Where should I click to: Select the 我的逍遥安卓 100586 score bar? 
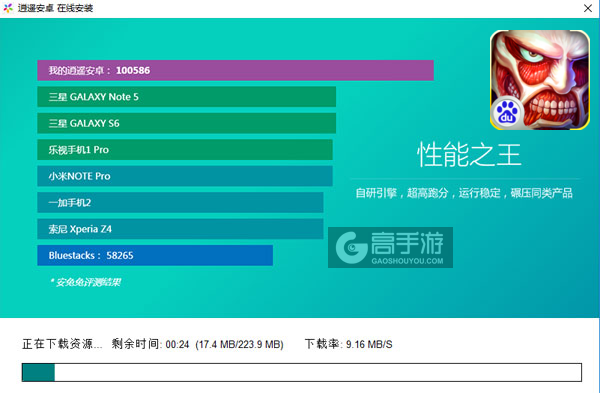(x=235, y=70)
